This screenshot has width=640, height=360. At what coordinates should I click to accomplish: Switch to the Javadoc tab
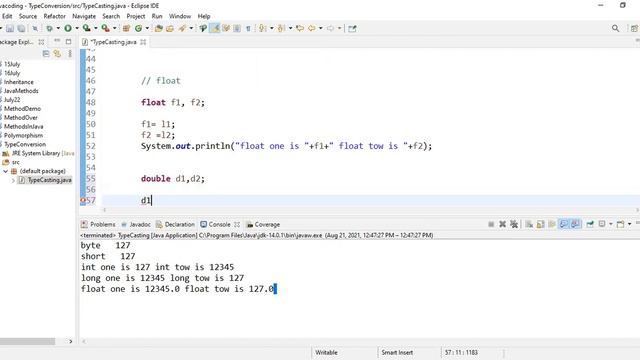(x=136, y=224)
